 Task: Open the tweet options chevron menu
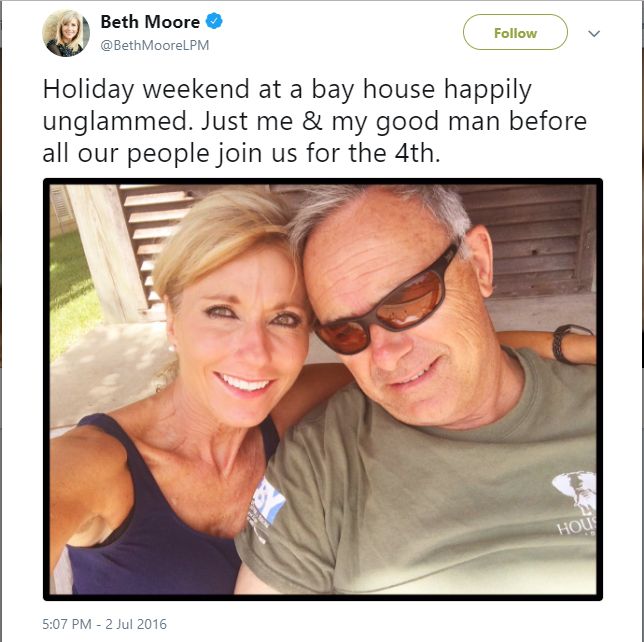(594, 33)
